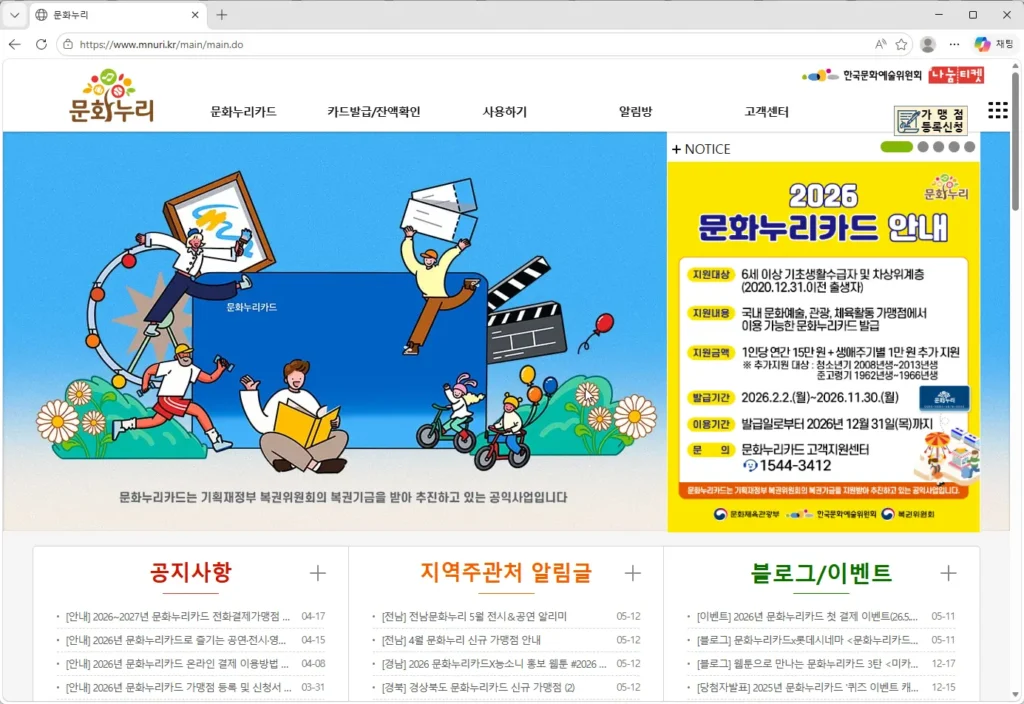Focus the address bar URL field
Image resolution: width=1024 pixels, height=704 pixels.
pos(470,44)
